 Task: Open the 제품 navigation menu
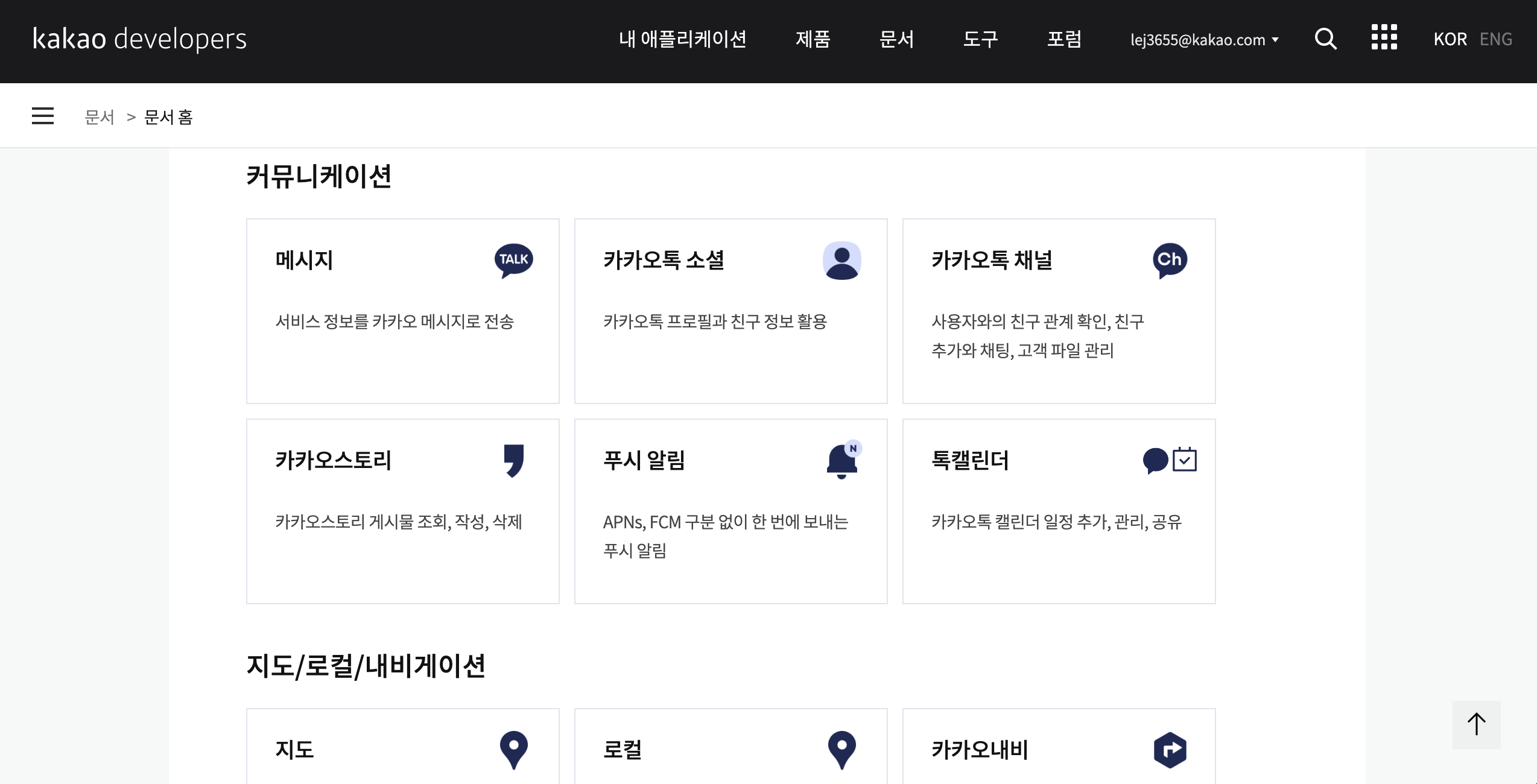pos(813,39)
